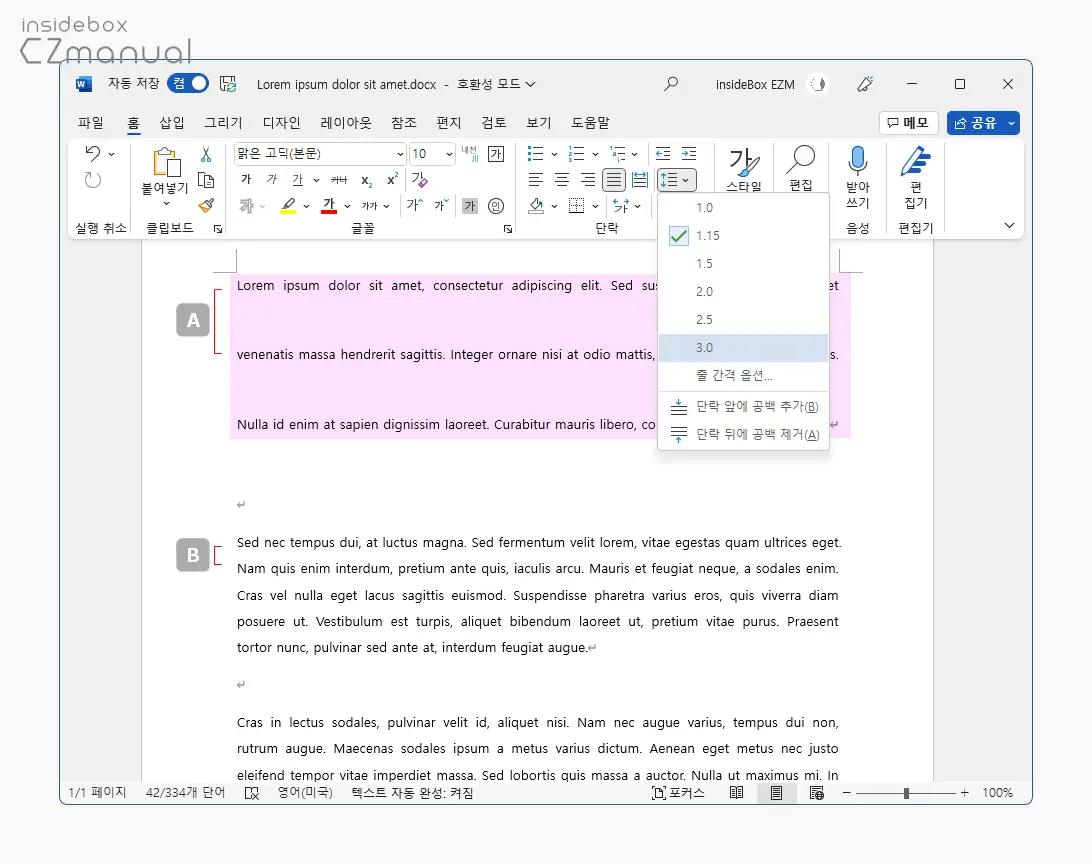
Task: Open the 검토 ribbon tab
Action: [494, 123]
